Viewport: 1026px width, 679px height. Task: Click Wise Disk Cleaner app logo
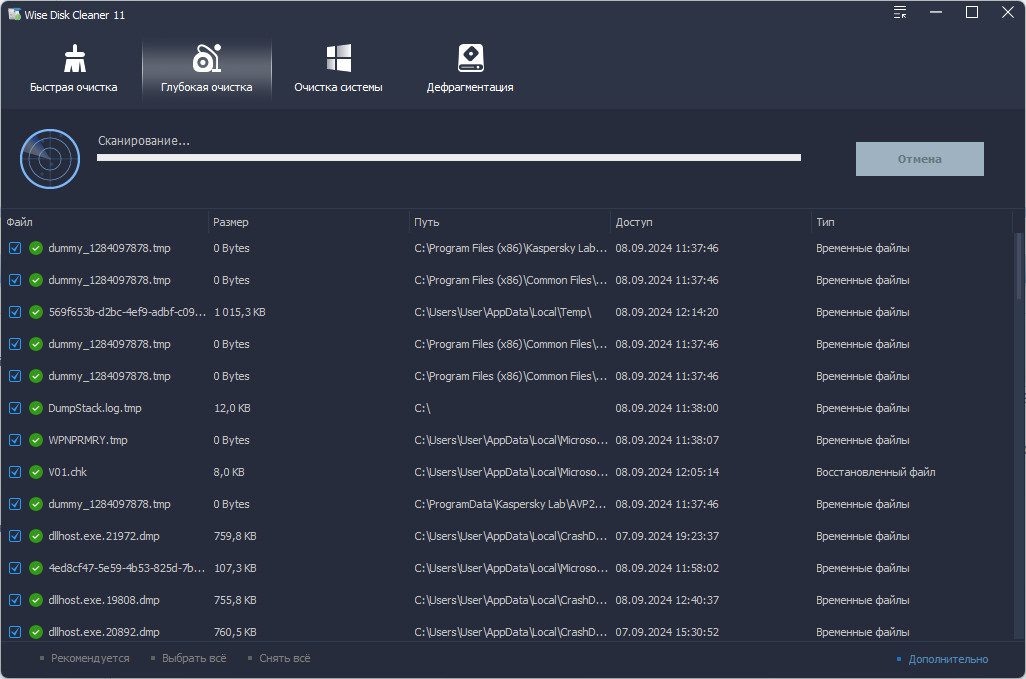(14, 14)
